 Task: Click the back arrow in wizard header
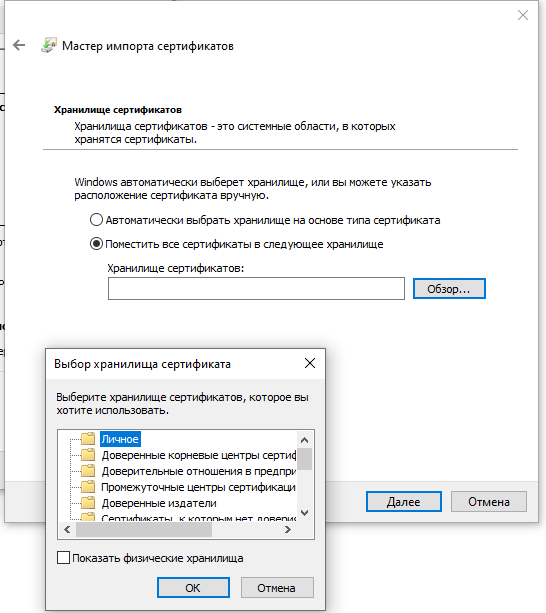pyautogui.click(x=19, y=45)
